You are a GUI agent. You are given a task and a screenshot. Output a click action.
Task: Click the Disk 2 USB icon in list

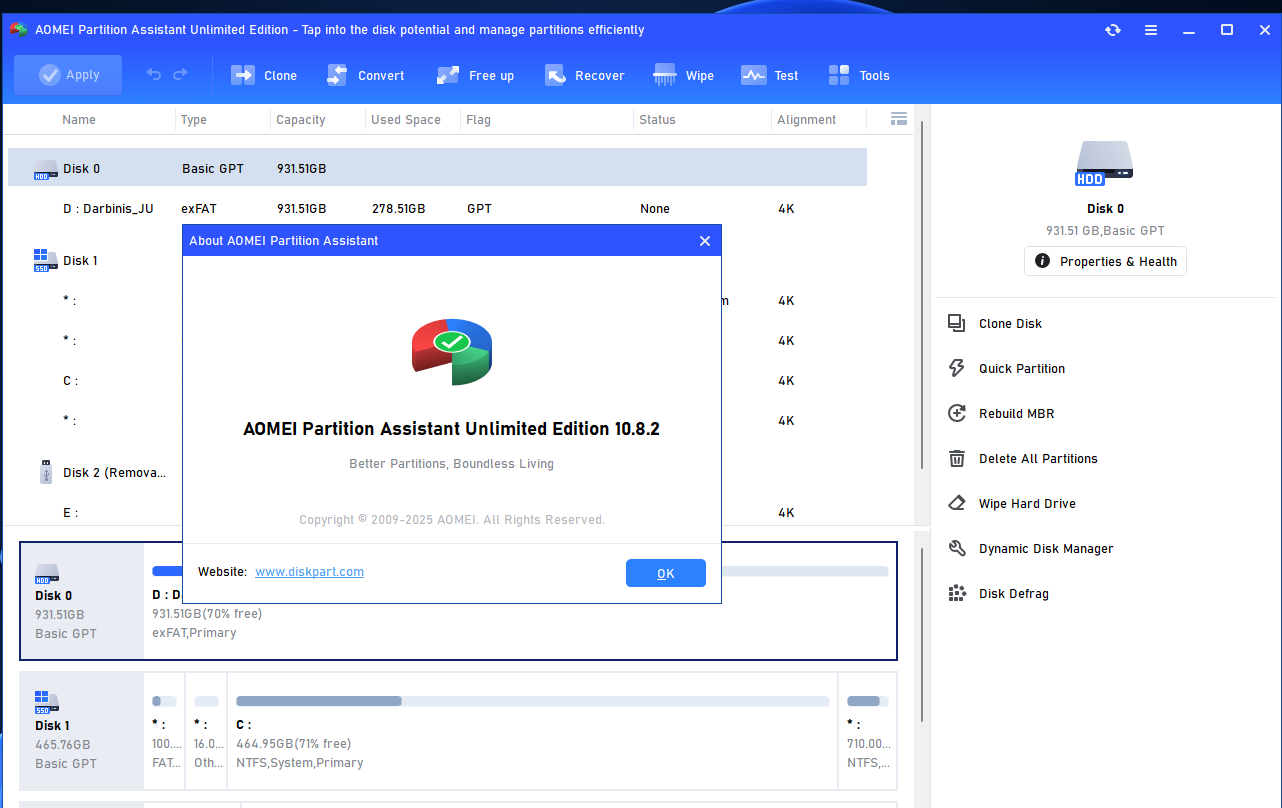tap(45, 472)
